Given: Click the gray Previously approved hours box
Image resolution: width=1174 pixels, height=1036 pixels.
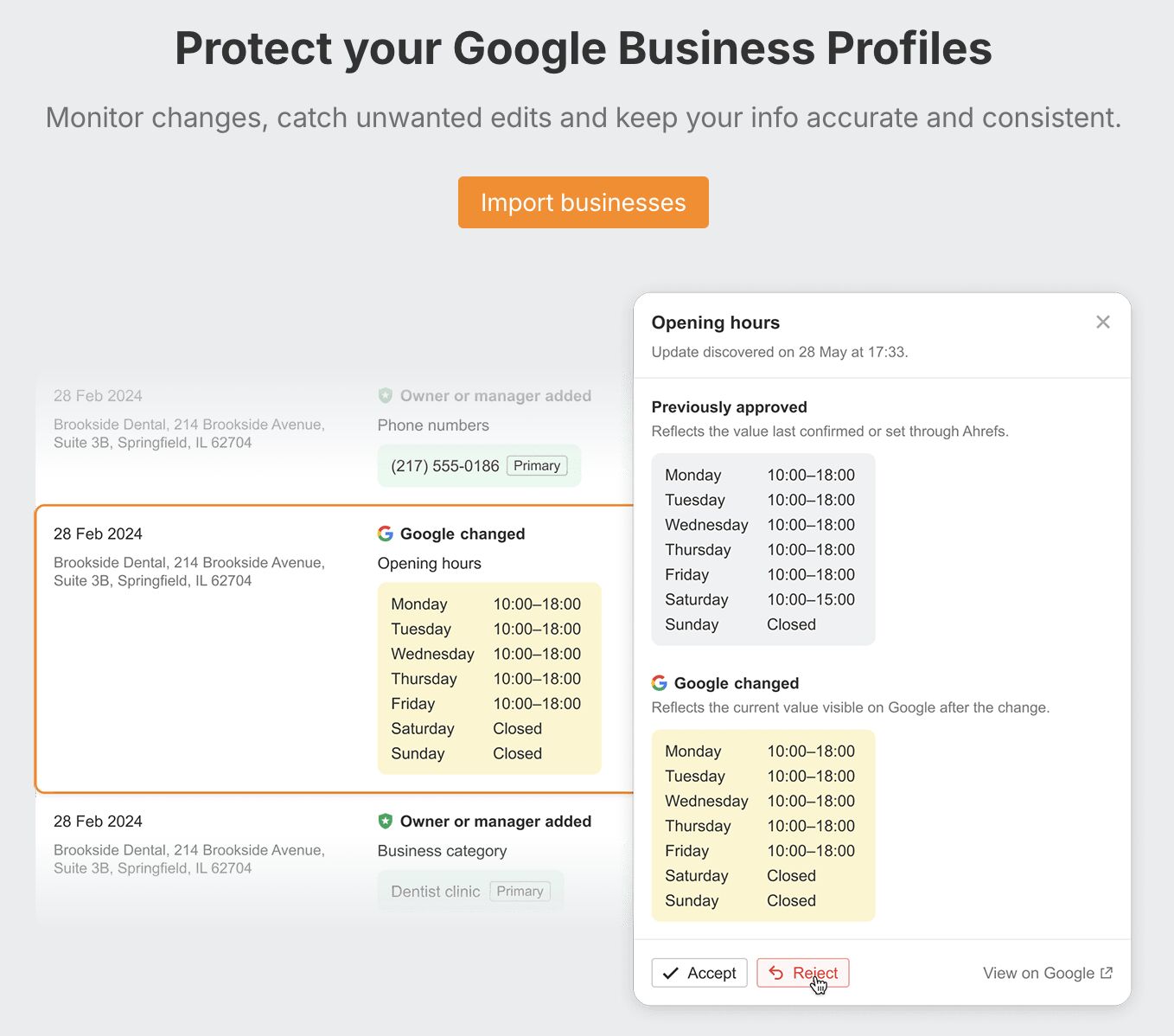Looking at the screenshot, I should (x=762, y=549).
